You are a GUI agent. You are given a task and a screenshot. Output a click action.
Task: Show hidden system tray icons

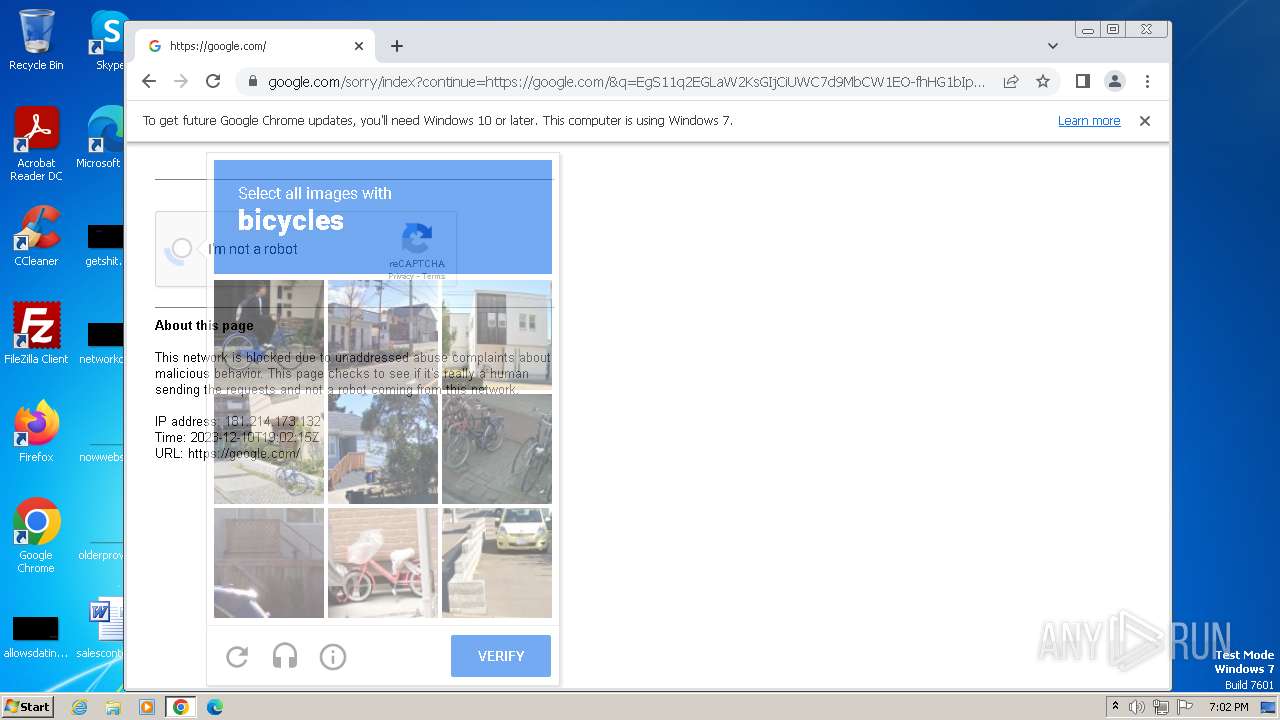1115,707
